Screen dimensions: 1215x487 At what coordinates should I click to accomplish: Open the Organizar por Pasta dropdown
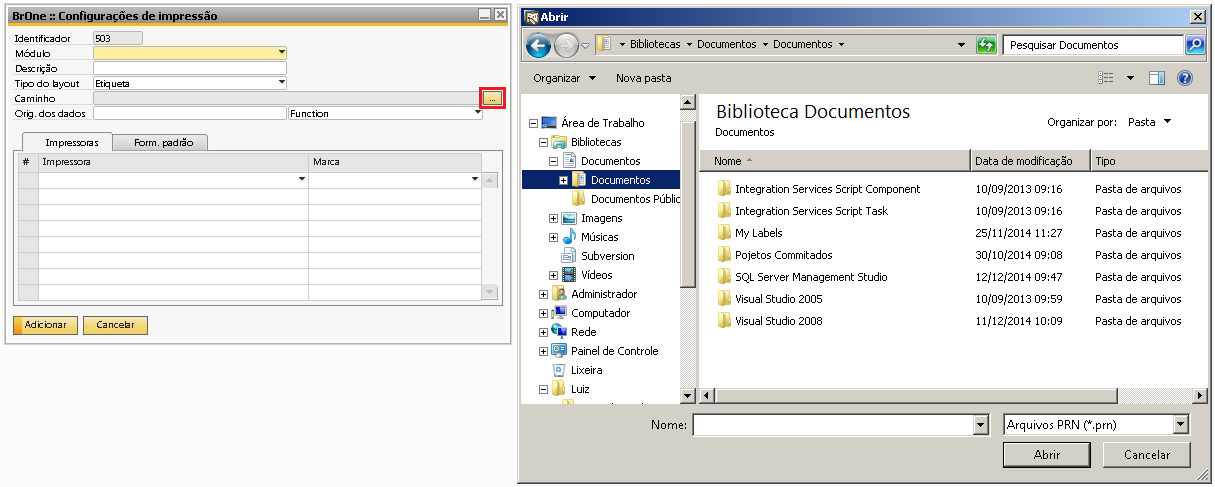[1149, 122]
